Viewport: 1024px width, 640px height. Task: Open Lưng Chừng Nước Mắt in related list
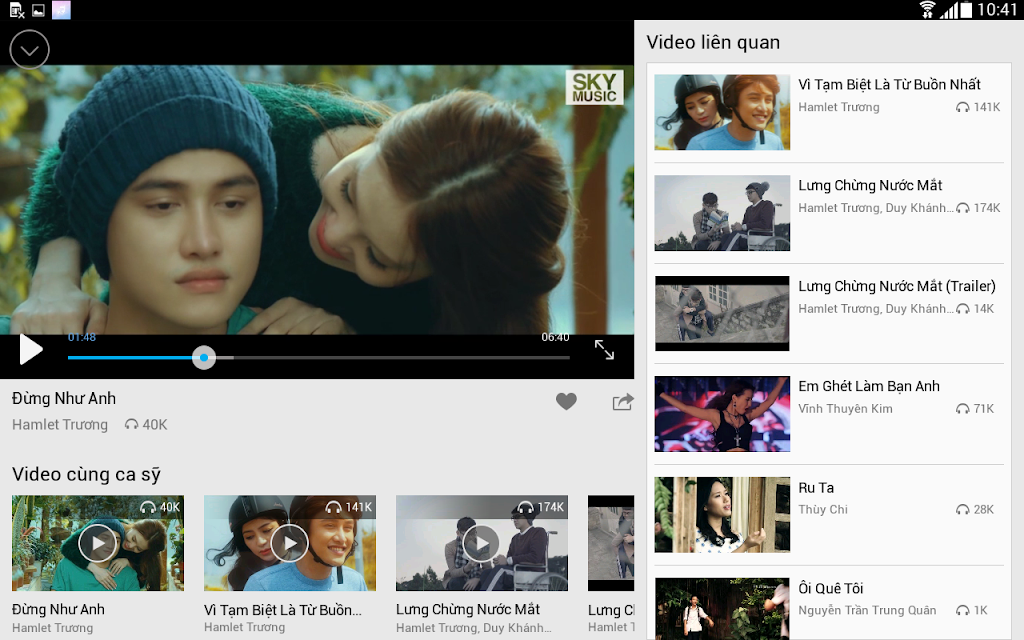pos(829,213)
